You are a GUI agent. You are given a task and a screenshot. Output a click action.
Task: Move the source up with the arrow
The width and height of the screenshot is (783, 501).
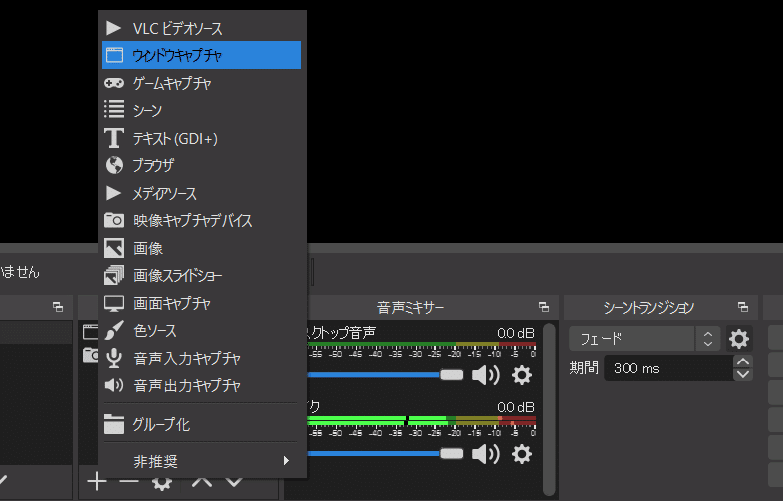click(202, 482)
